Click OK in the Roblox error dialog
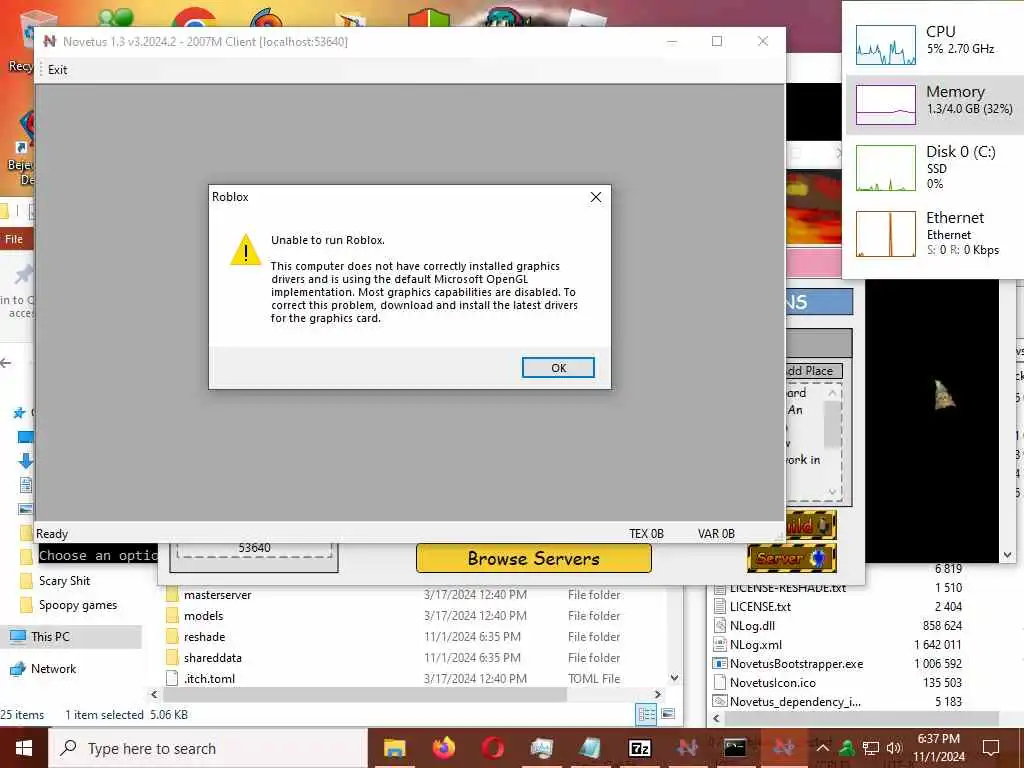The height and width of the screenshot is (768, 1024). 558,368
